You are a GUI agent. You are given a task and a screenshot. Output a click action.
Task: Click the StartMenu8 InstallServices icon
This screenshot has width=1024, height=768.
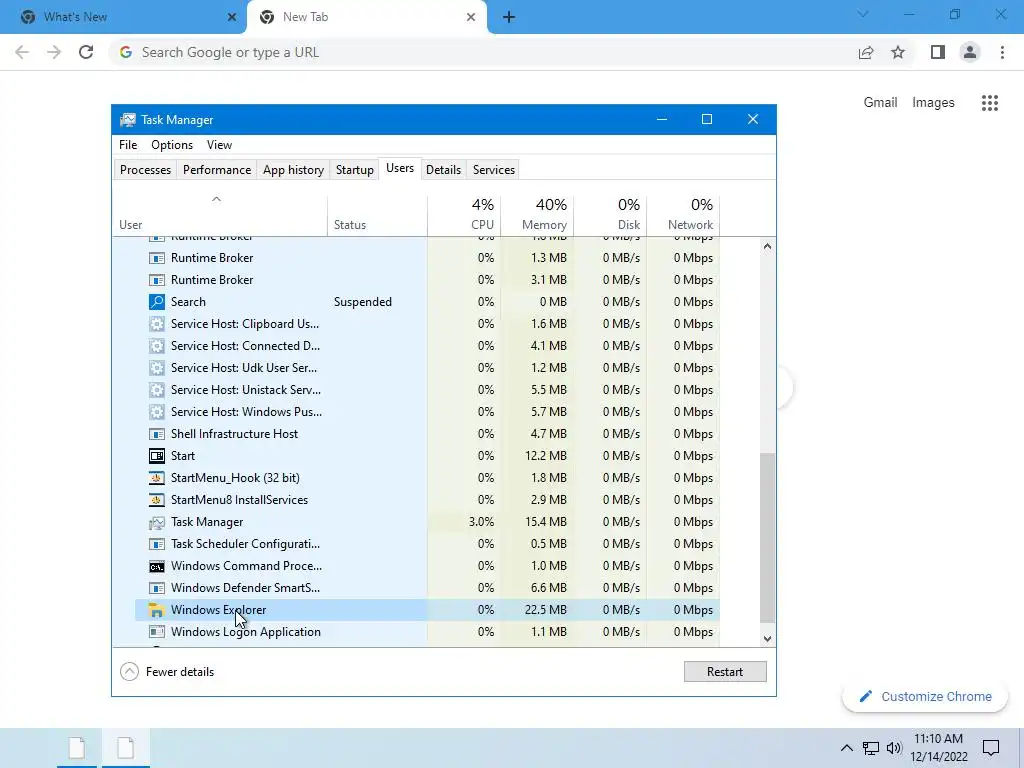[x=157, y=500]
